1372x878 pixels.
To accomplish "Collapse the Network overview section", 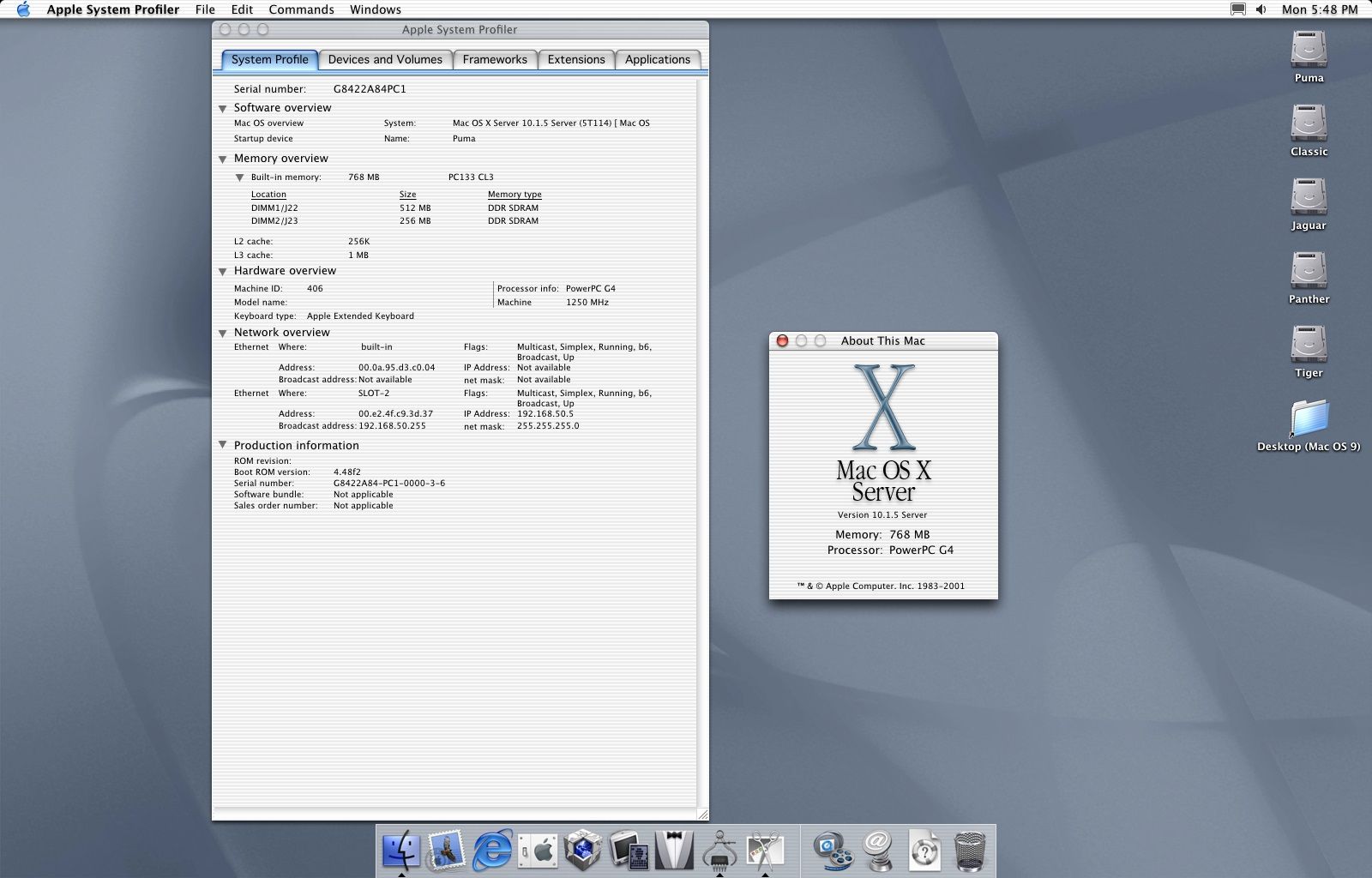I will [x=222, y=334].
